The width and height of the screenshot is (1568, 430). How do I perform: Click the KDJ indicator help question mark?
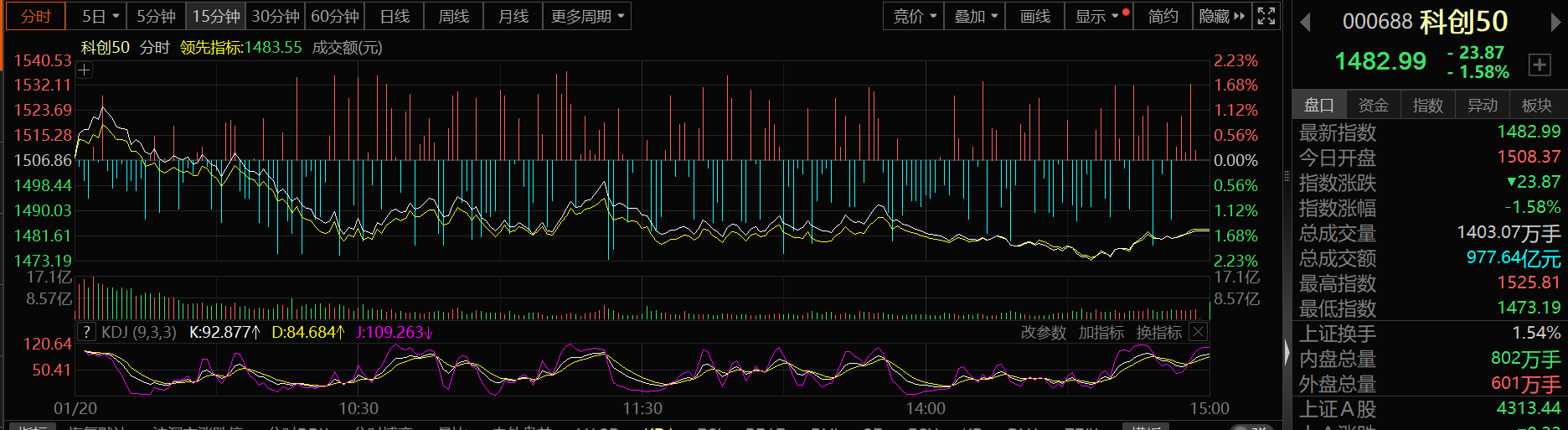(x=86, y=332)
